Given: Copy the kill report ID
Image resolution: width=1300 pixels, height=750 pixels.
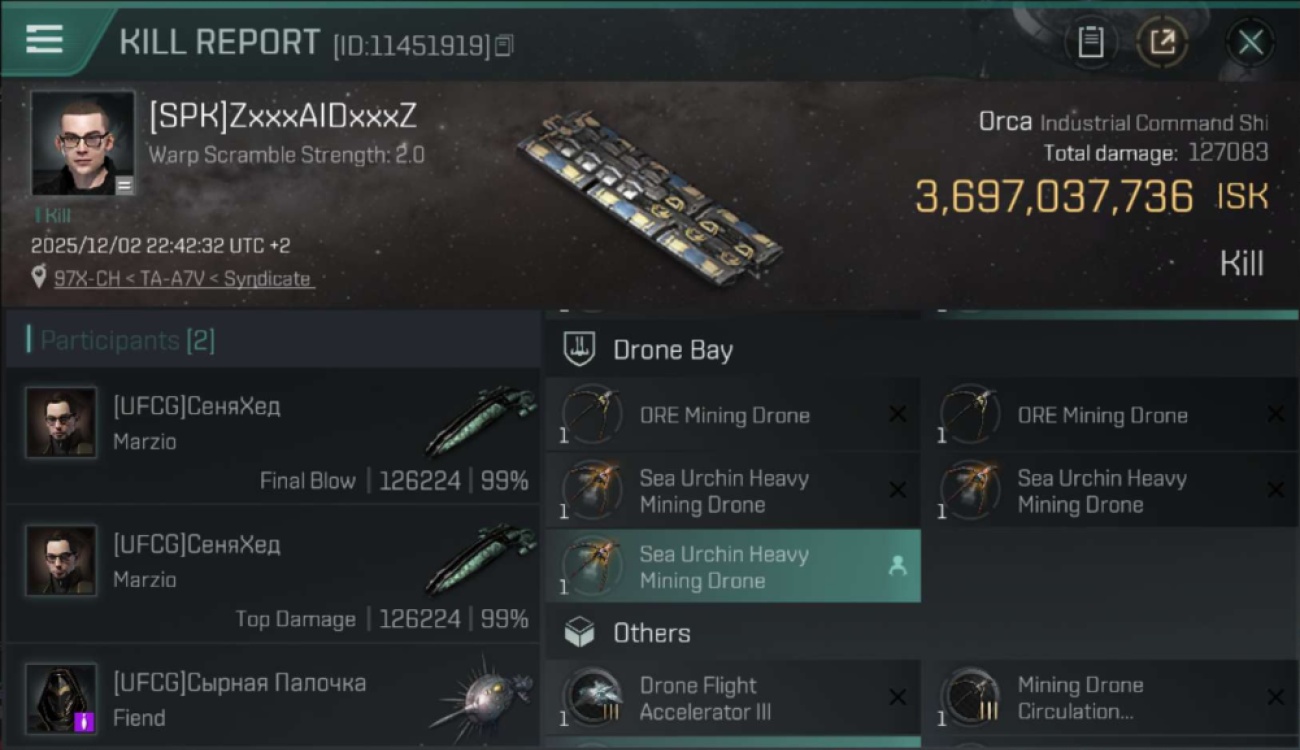Looking at the screenshot, I should (504, 45).
